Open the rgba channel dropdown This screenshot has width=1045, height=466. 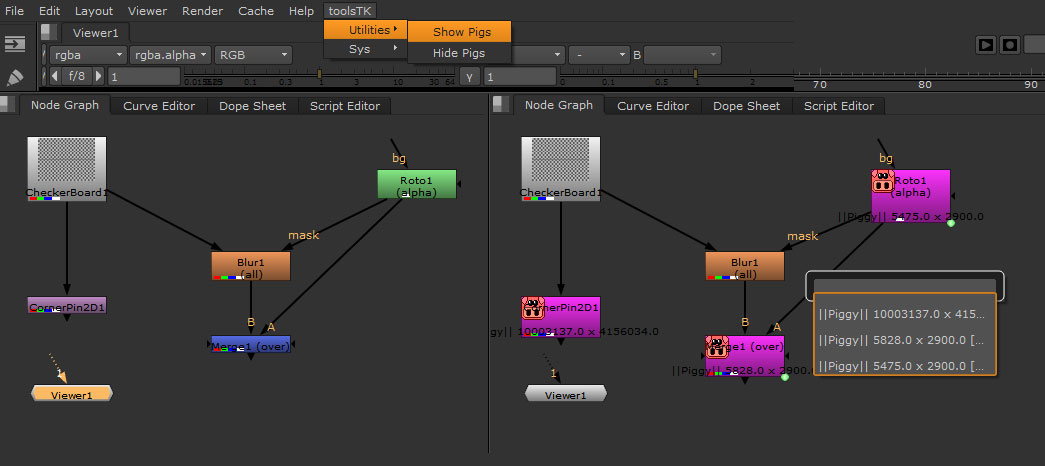pyautogui.click(x=88, y=54)
